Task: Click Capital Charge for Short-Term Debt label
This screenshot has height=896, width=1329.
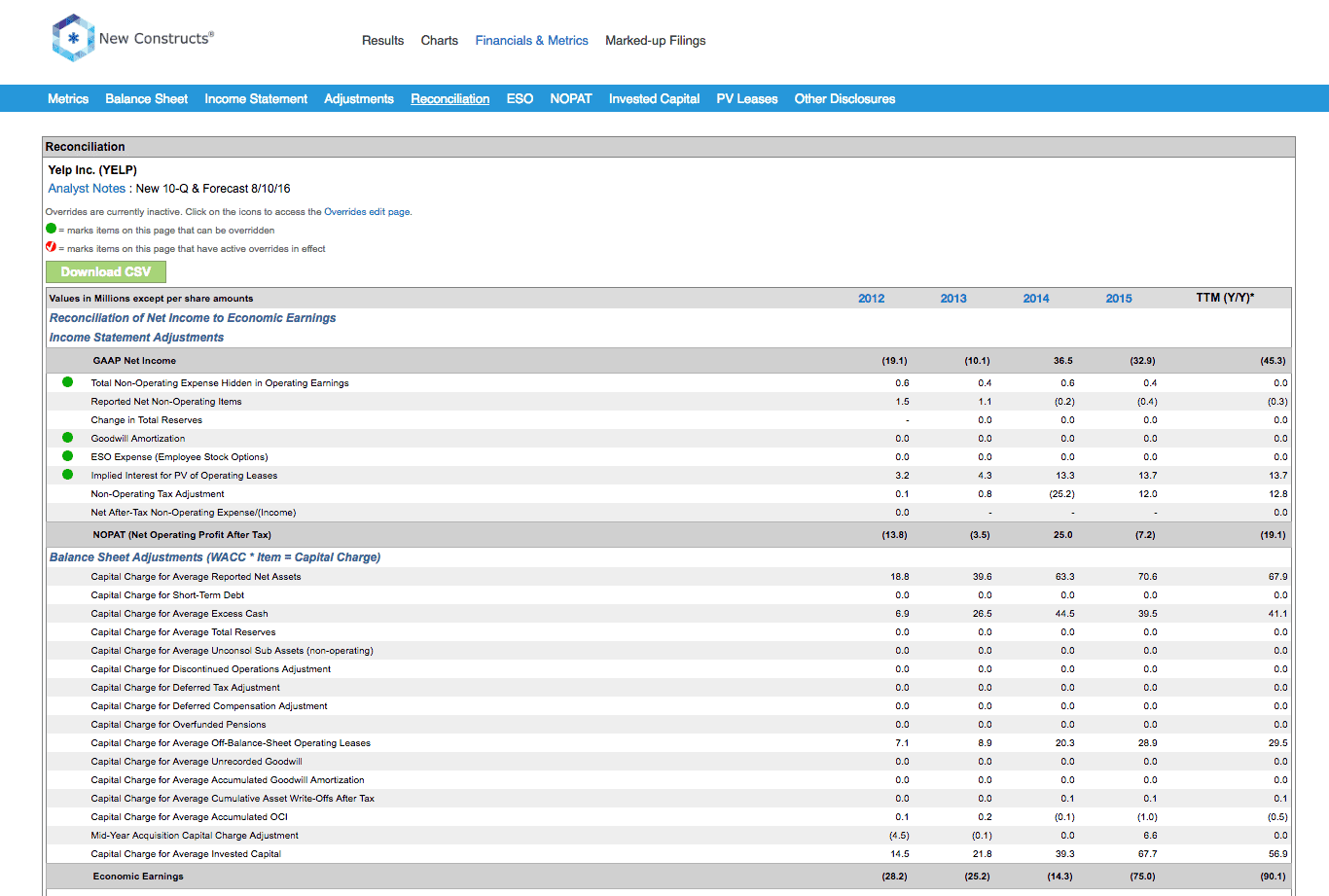Action: 167,595
